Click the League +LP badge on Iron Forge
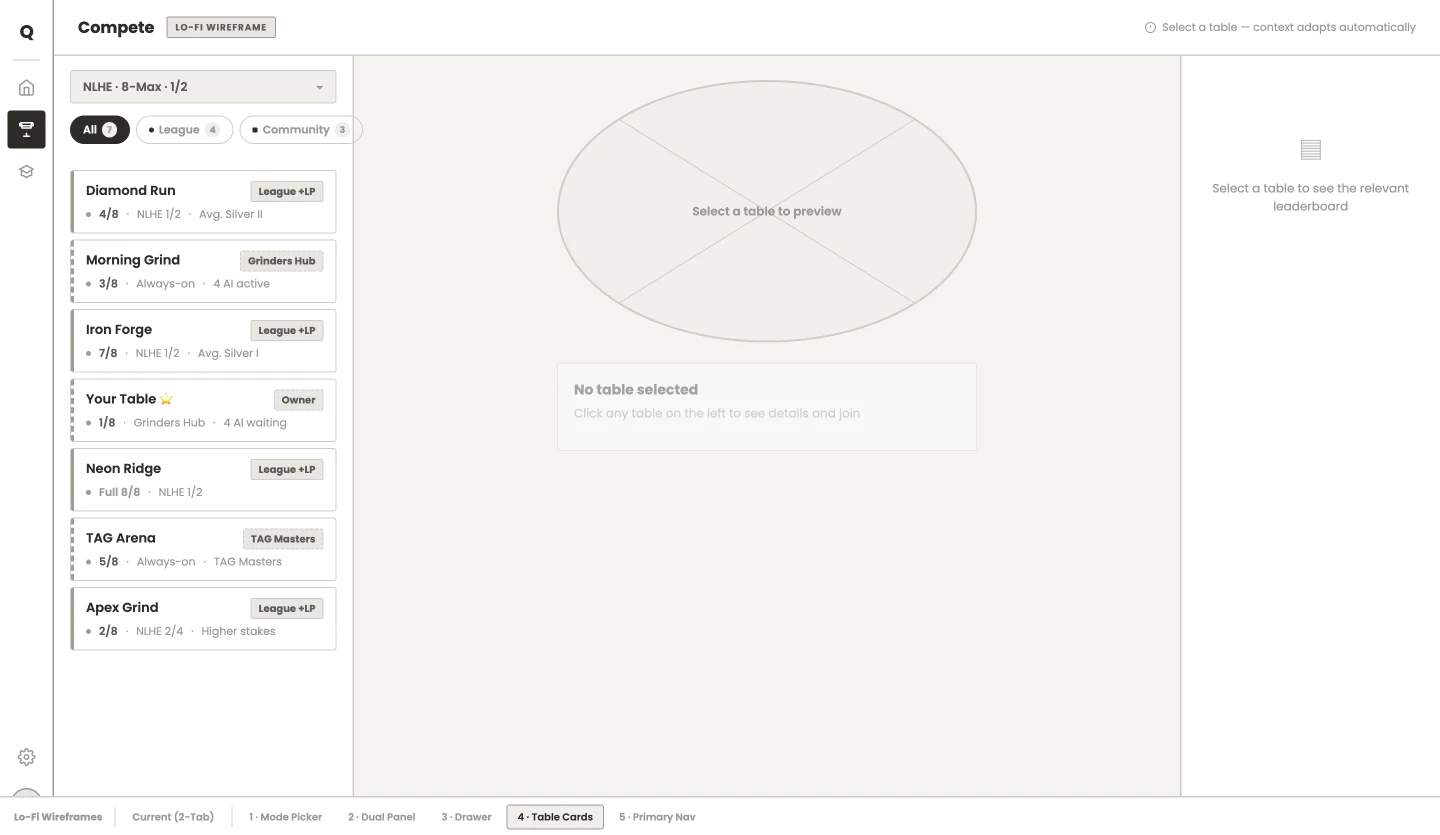 [287, 330]
